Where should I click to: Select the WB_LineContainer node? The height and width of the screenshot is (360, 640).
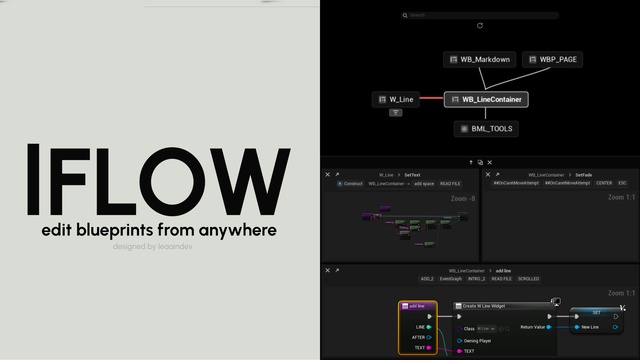pos(486,100)
